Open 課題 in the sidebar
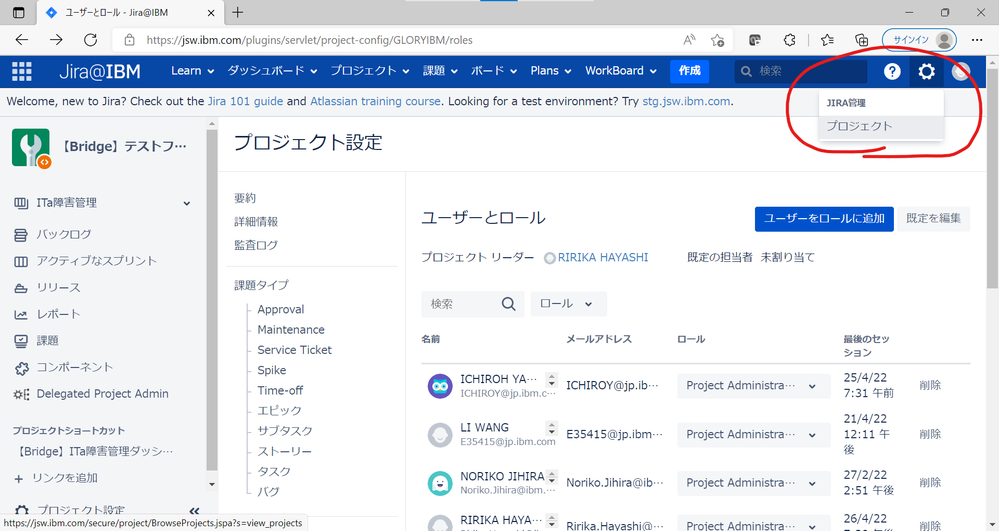The image size is (999, 531). point(47,340)
